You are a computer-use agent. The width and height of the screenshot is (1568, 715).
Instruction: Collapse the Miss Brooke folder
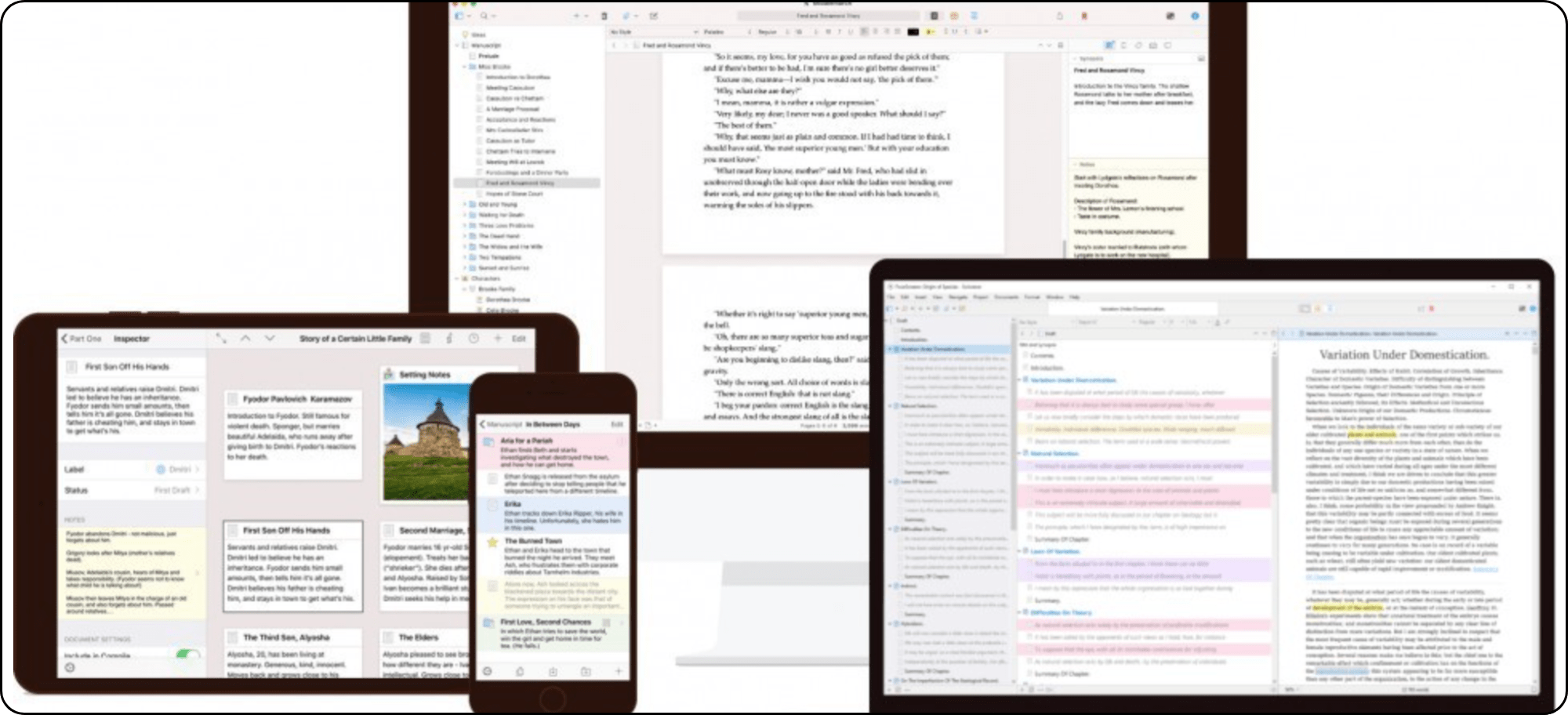463,67
